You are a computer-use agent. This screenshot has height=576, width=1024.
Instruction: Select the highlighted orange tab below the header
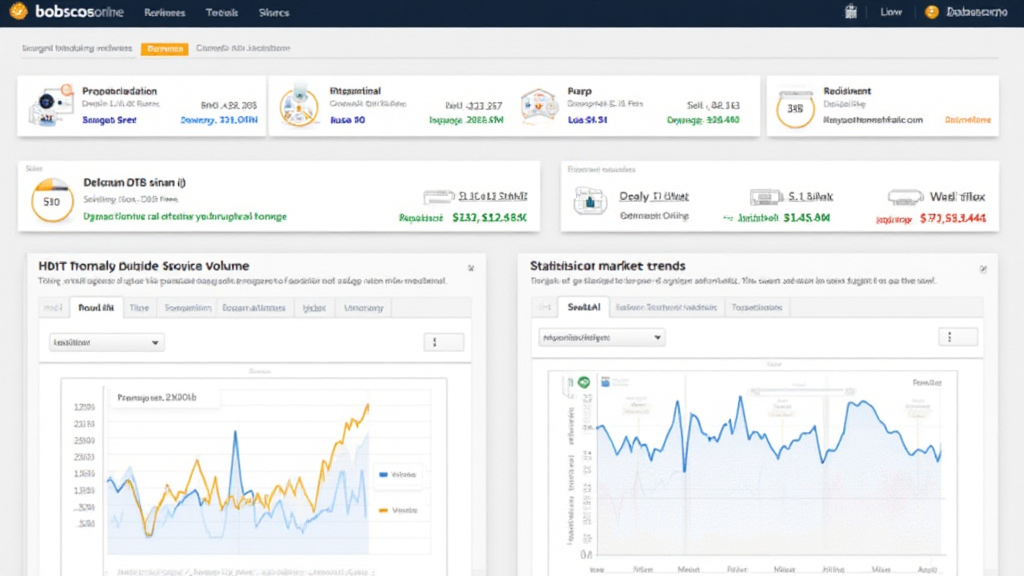tap(164, 48)
